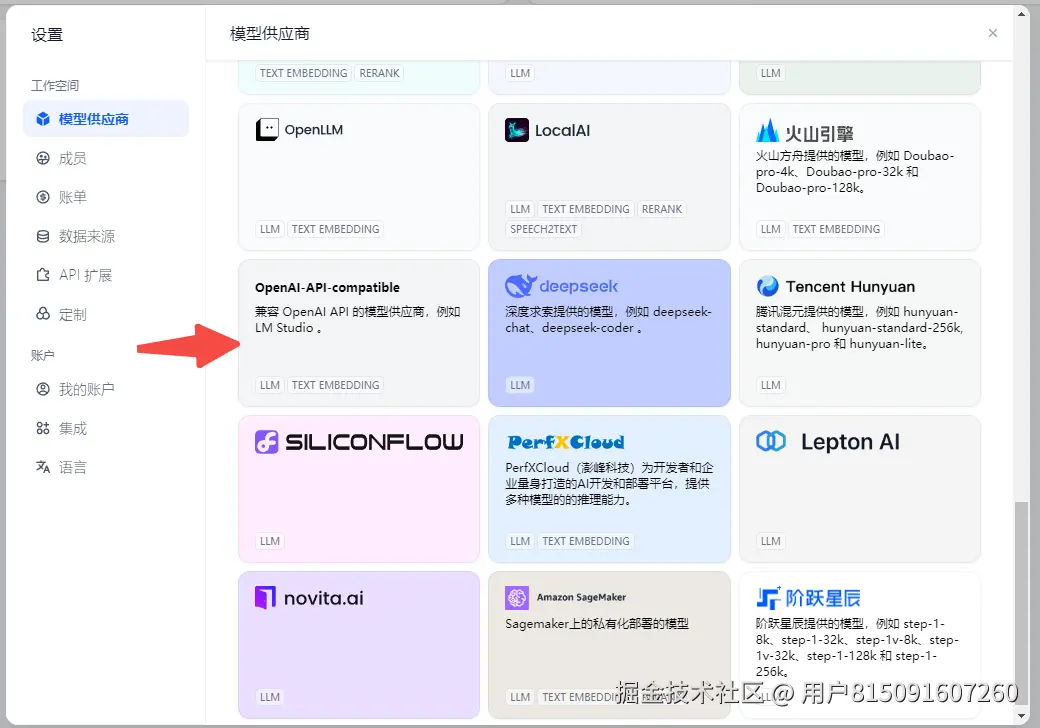1040x728 pixels.
Task: Click TEXT EMBEDDING tag on PerfXCloud card
Action: (586, 541)
